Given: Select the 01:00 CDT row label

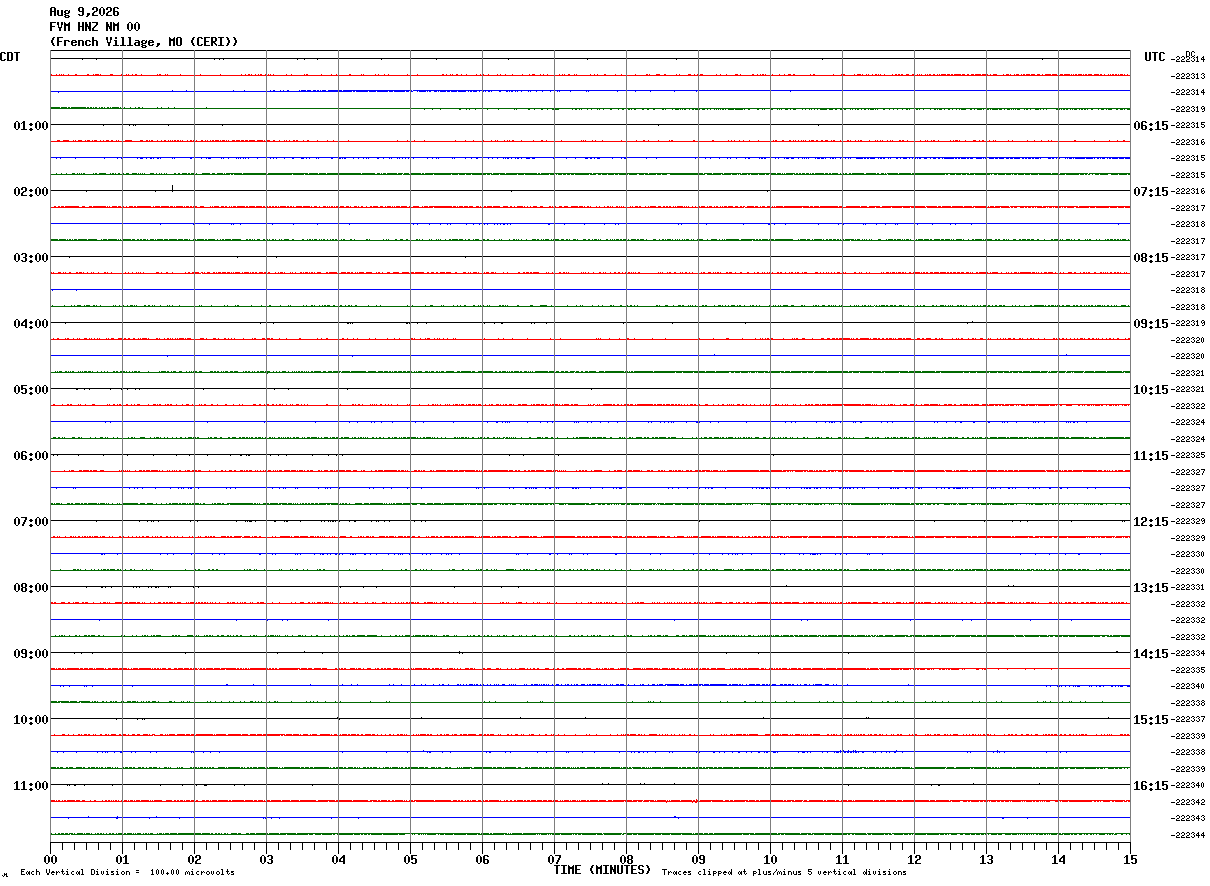Looking at the screenshot, I should [31, 126].
